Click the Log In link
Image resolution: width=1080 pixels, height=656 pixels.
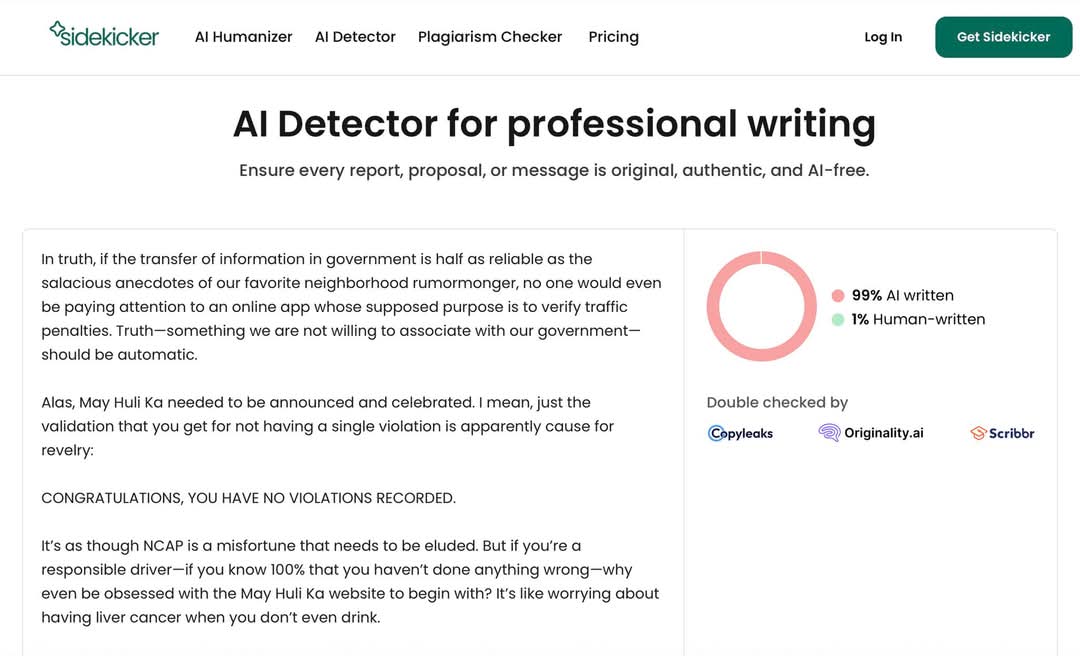click(883, 37)
